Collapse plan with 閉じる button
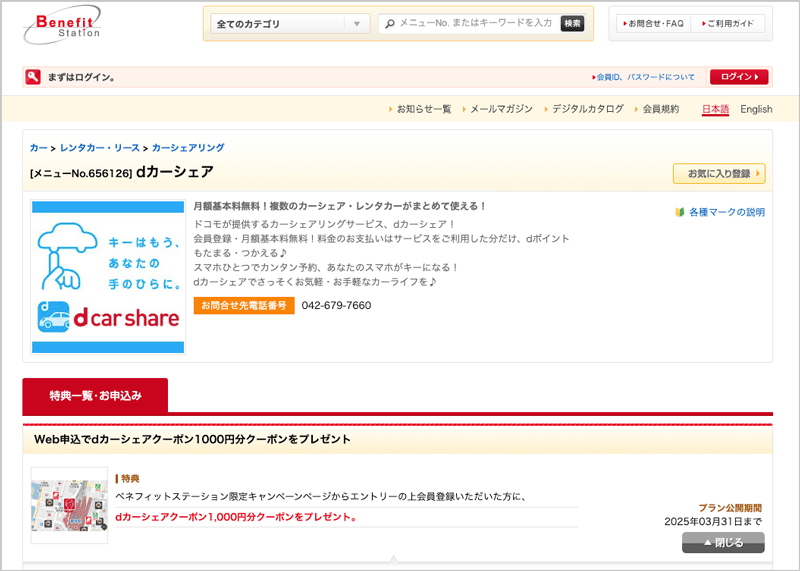The image size is (800, 571). [723, 542]
